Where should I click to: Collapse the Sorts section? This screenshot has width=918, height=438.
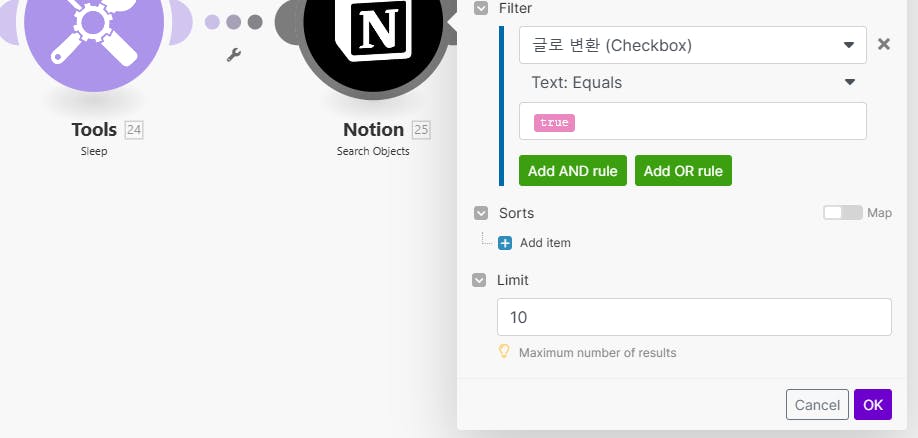point(480,213)
